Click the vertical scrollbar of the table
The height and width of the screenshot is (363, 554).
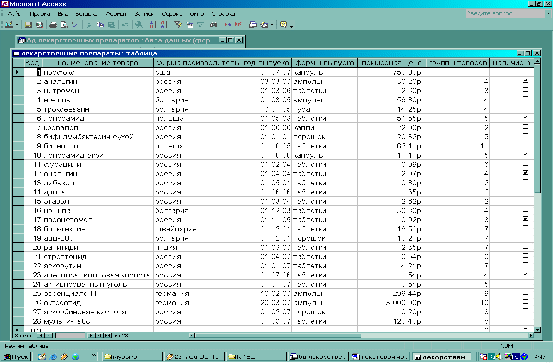(x=537, y=196)
